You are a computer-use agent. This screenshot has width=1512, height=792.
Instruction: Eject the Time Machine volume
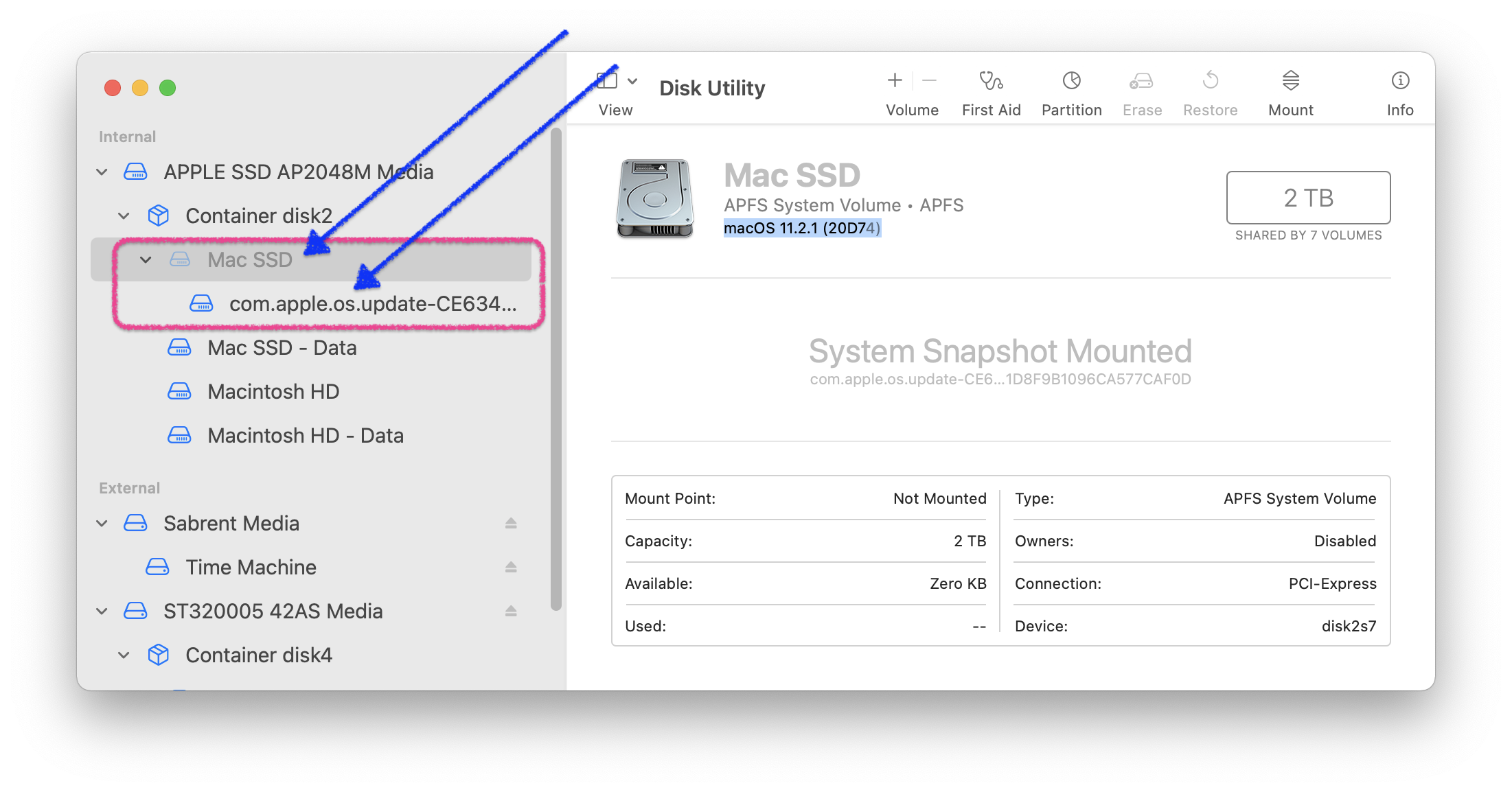tap(510, 567)
